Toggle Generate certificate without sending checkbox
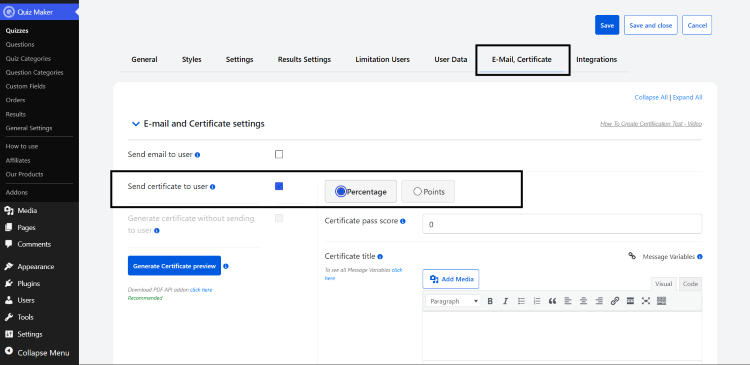 (279, 218)
